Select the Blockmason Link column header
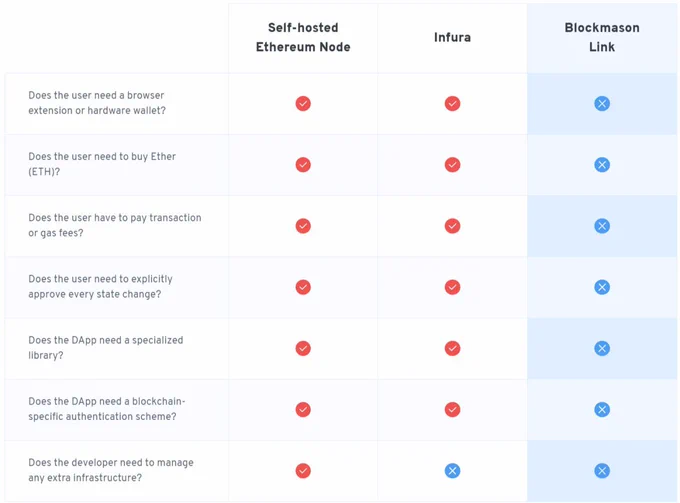This screenshot has width=680, height=503. point(602,37)
